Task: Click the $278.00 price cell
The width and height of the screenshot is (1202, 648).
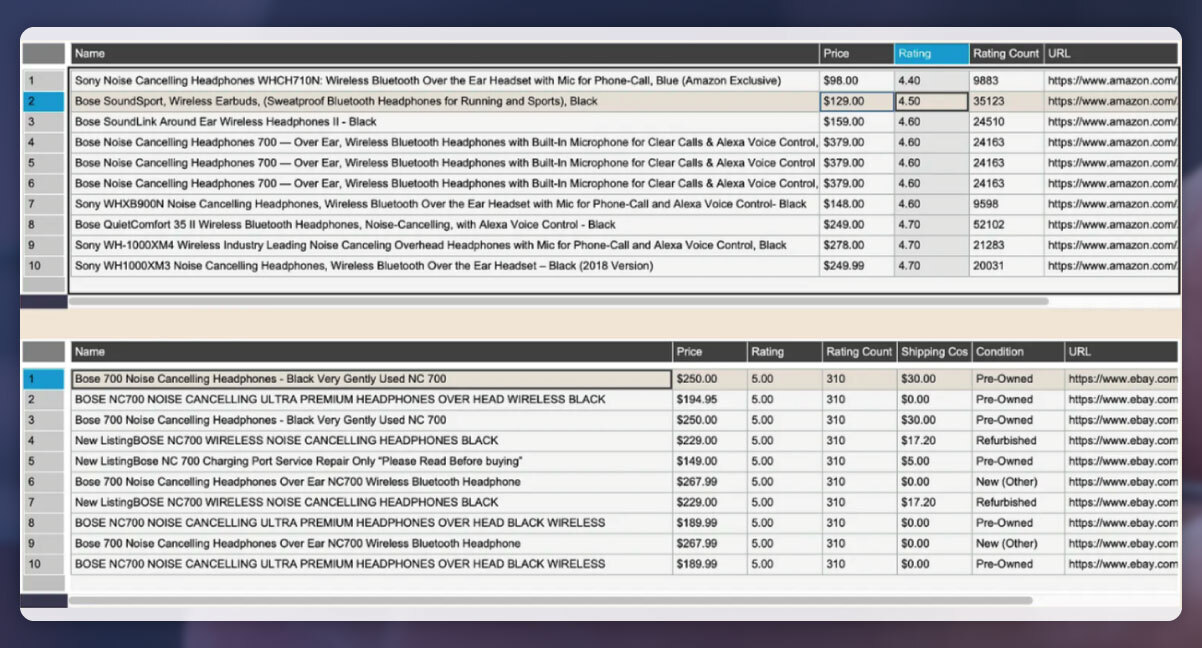Action: coord(856,245)
